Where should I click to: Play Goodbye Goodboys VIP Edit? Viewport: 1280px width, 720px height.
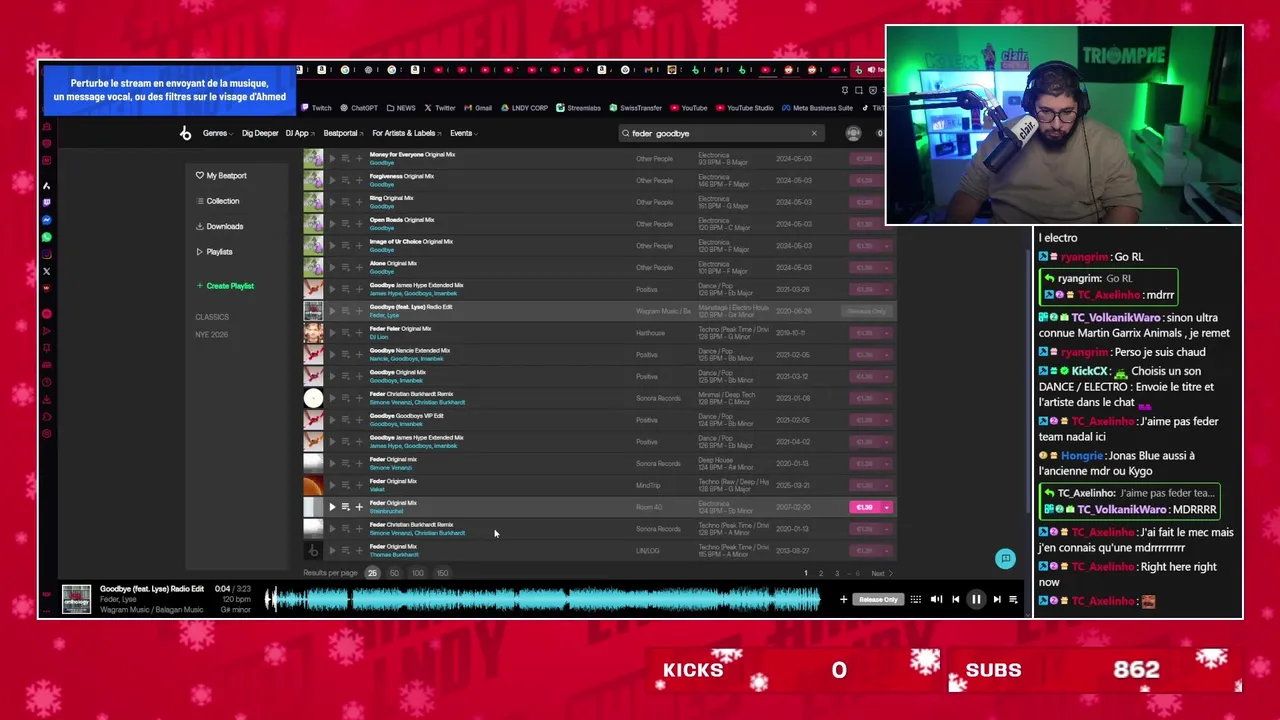[x=333, y=420]
